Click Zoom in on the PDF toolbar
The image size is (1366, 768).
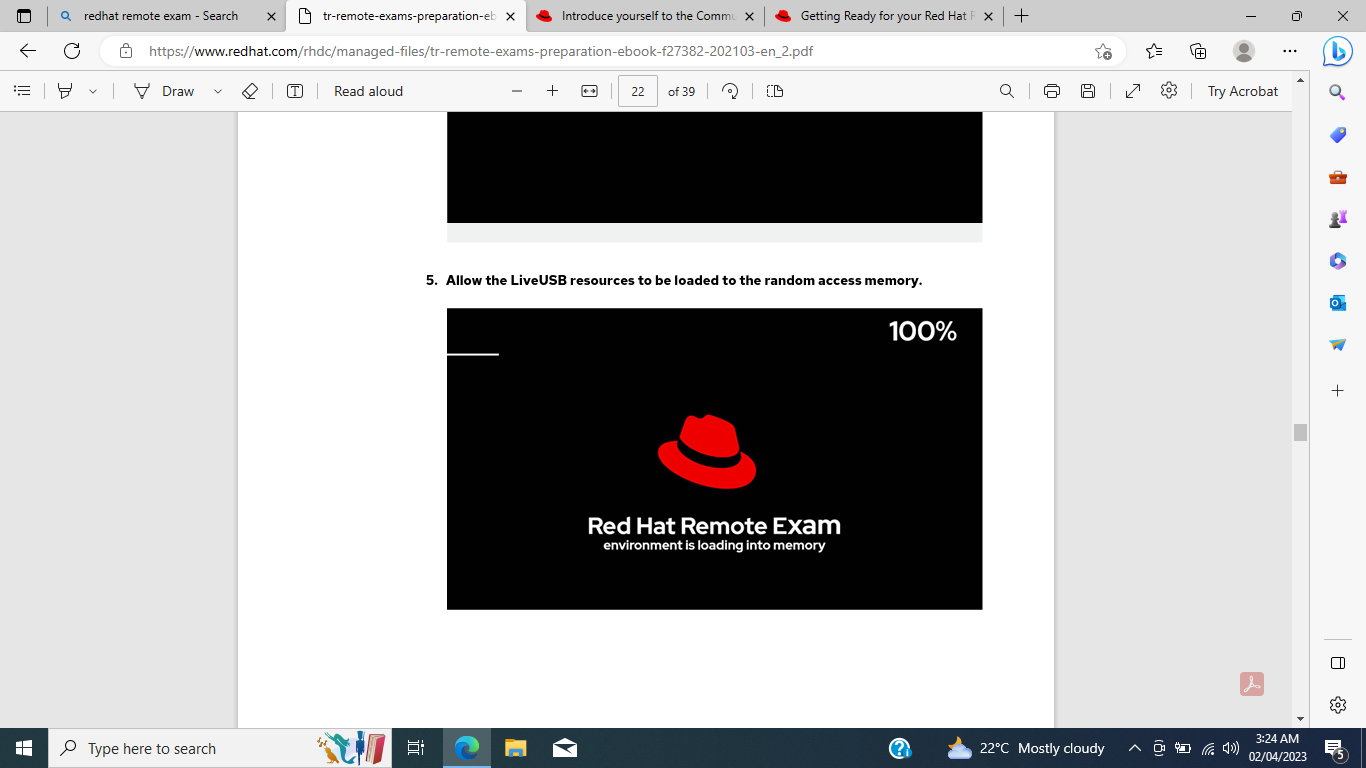[552, 91]
